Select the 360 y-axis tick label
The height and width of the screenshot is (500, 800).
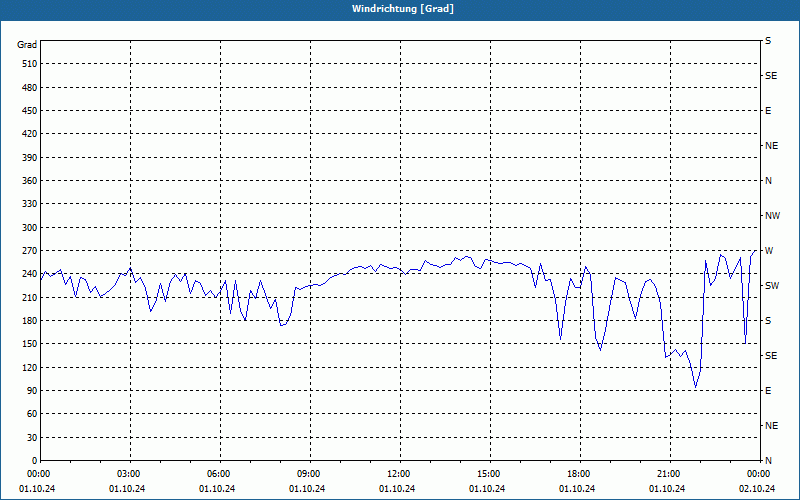tap(30, 181)
